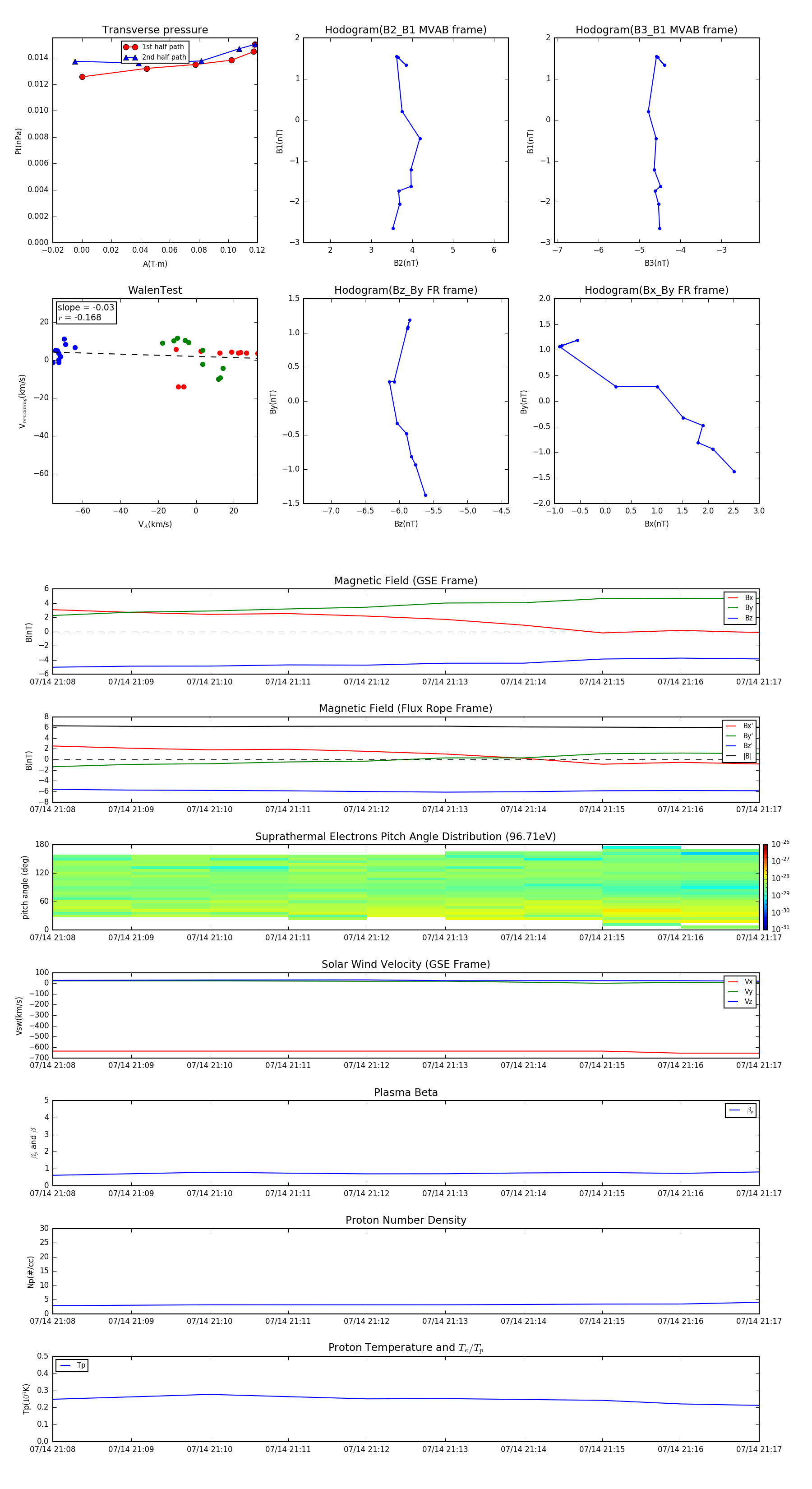The image size is (812, 1489).
Task: Click the 'Hodogram(Bz_By FR frame)' title
Action: point(406,290)
